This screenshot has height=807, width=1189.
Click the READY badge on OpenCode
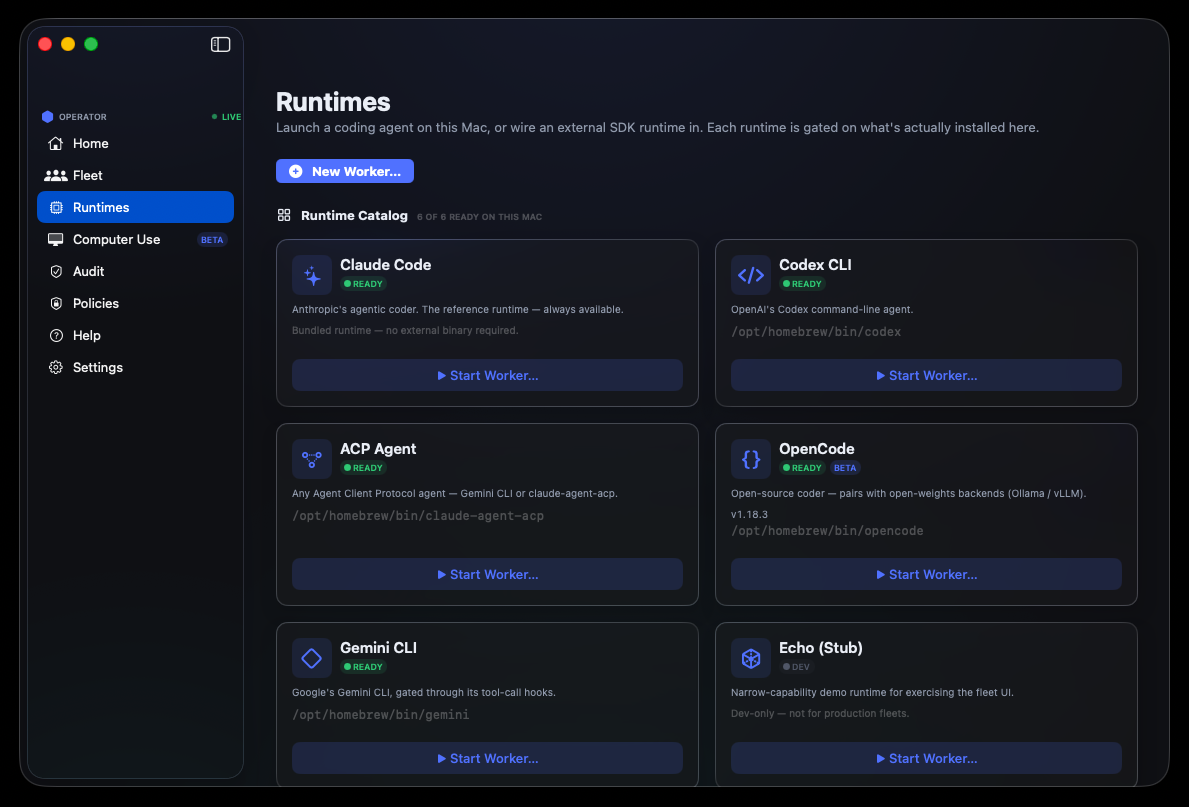802,468
